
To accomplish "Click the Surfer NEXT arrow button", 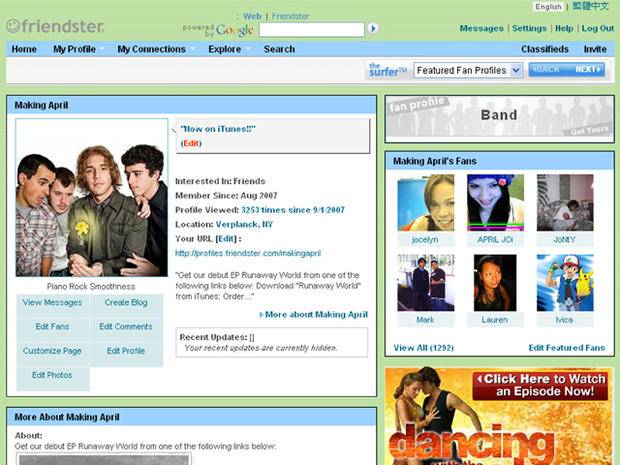I will (x=586, y=70).
